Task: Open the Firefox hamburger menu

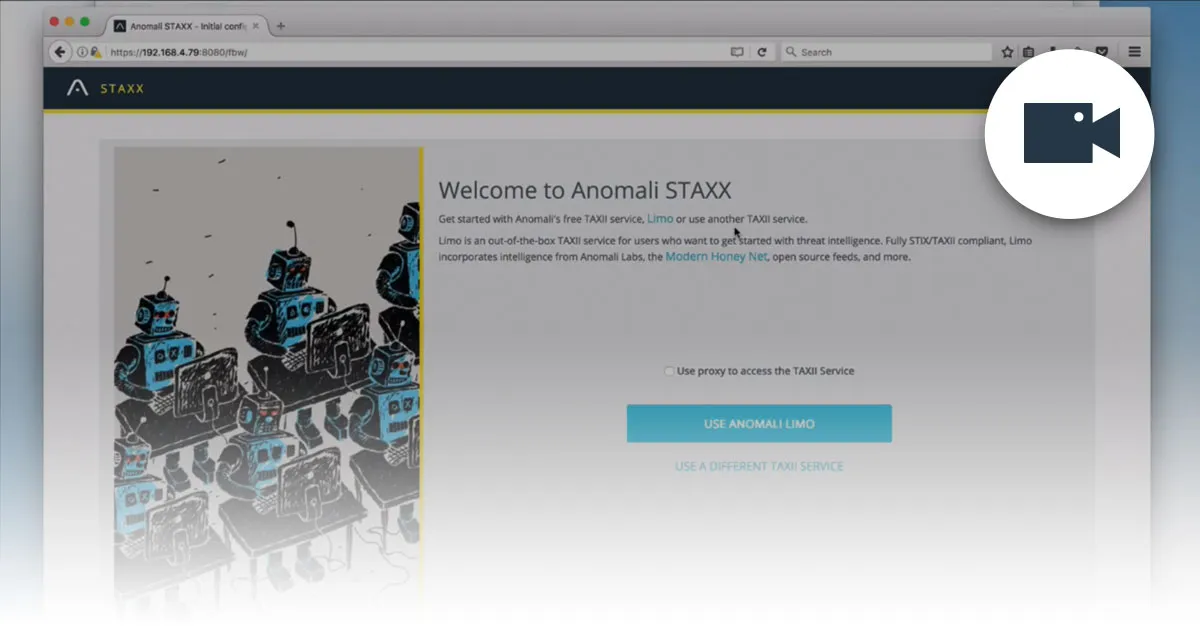Action: (x=1134, y=52)
